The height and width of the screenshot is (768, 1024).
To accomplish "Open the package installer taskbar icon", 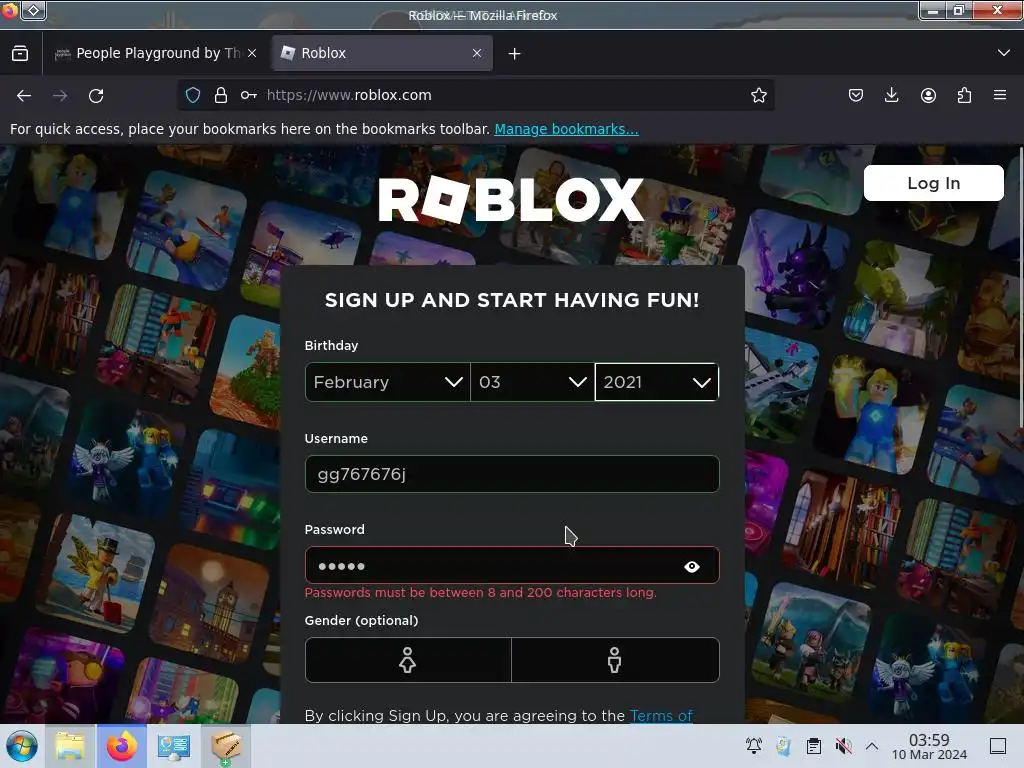I will point(226,746).
